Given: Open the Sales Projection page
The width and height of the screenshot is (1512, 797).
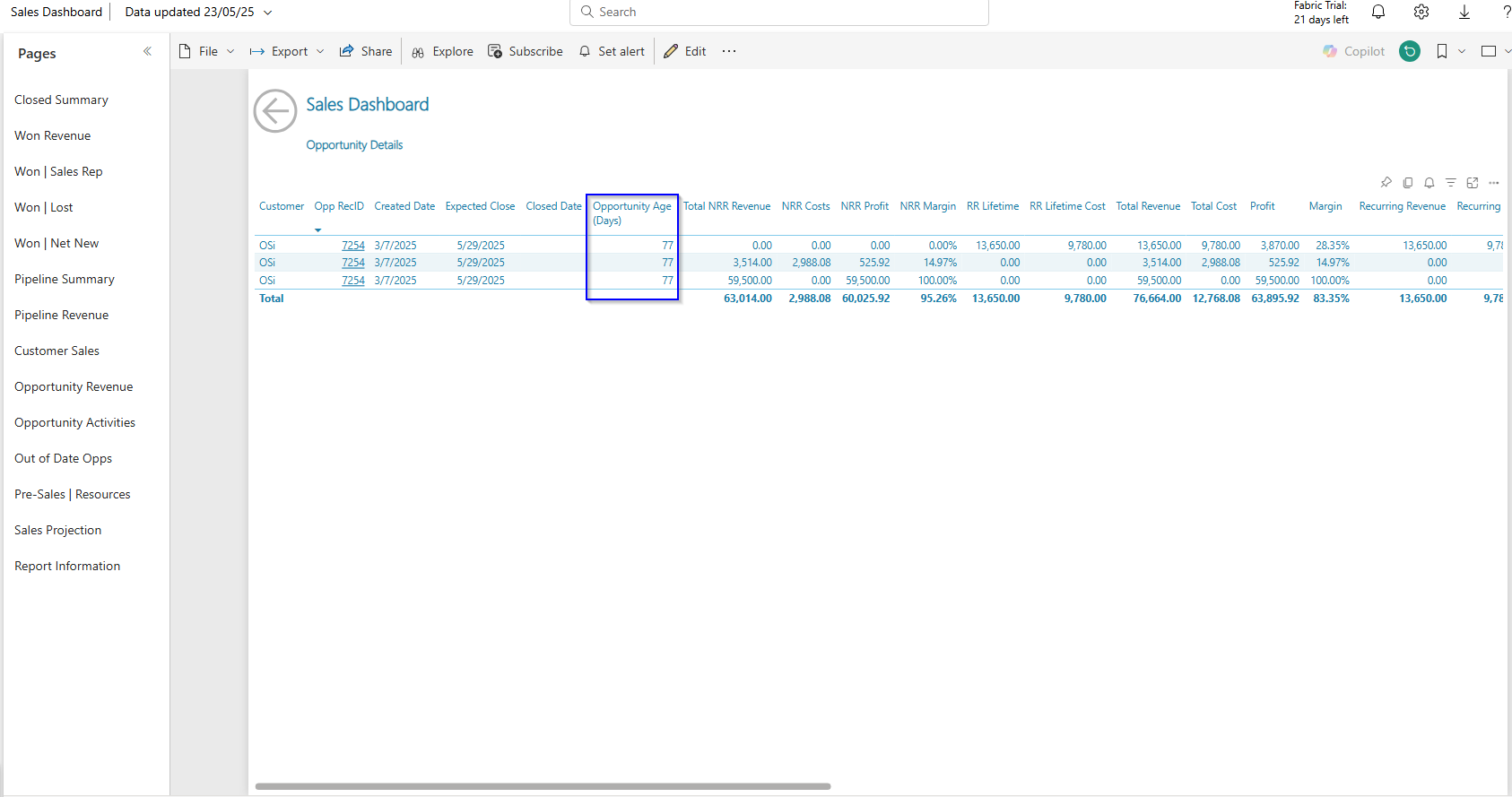Looking at the screenshot, I should coord(57,530).
